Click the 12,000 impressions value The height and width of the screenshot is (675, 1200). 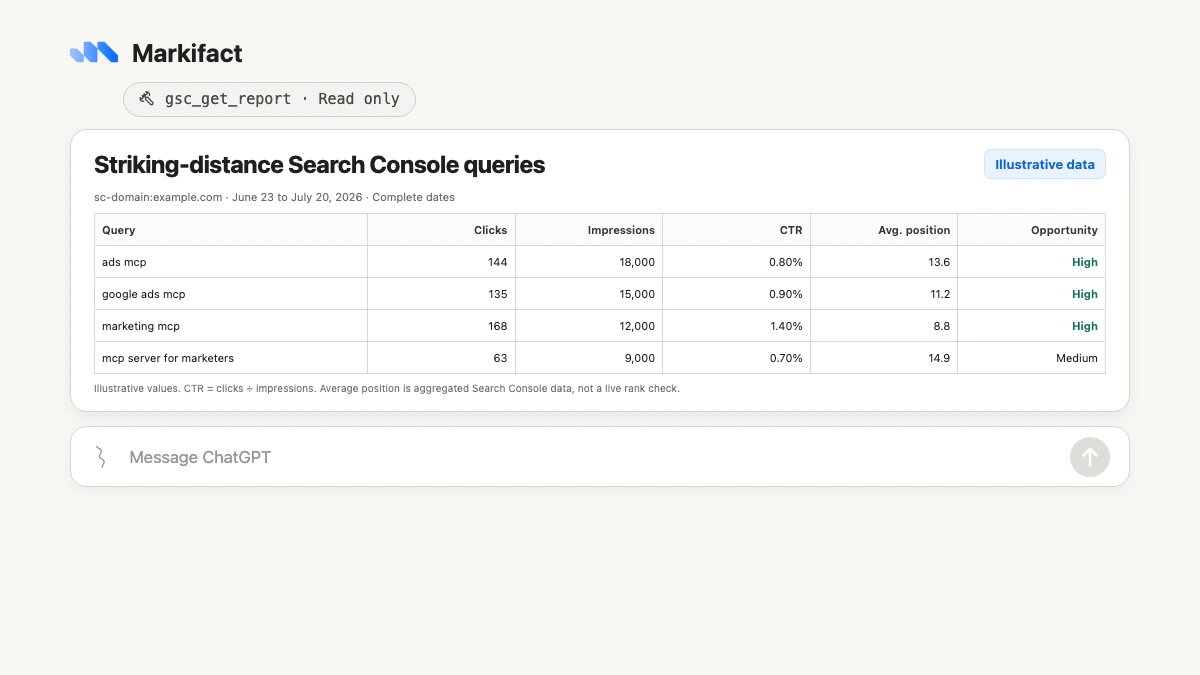(637, 326)
